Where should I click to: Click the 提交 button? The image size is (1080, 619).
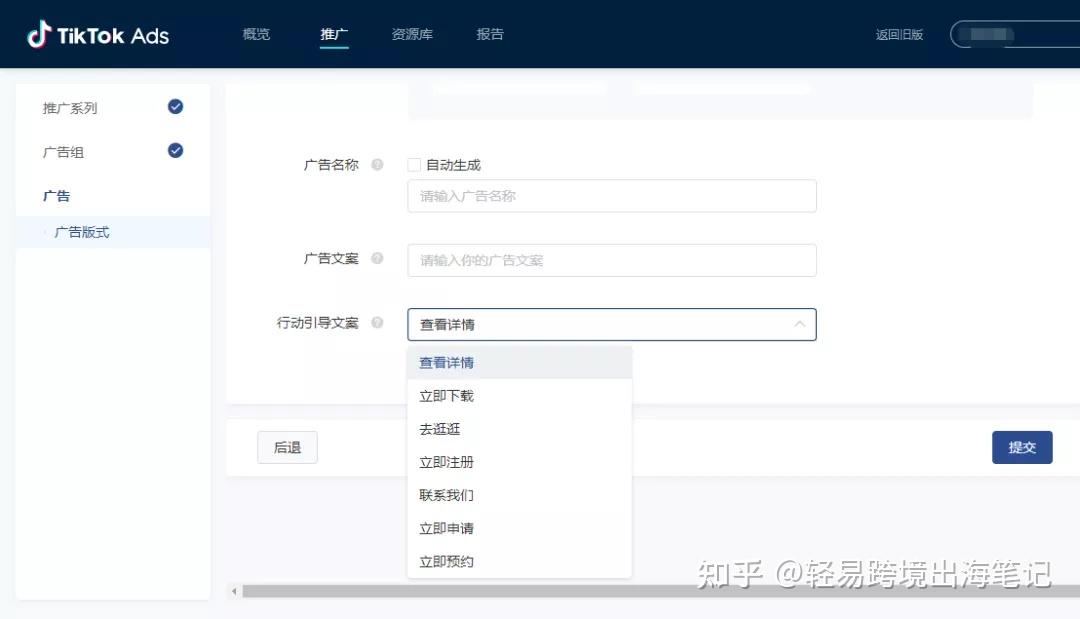(x=1021, y=447)
